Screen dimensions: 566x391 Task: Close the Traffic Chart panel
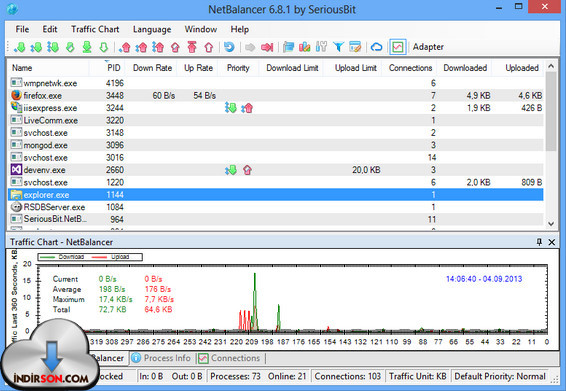pos(552,242)
